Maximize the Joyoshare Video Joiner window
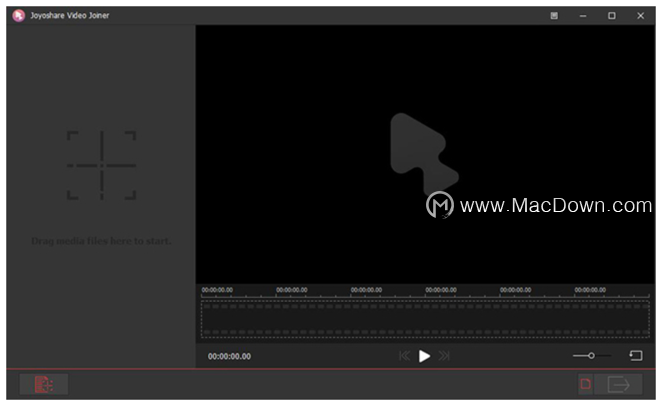The width and height of the screenshot is (662, 411). 611,16
